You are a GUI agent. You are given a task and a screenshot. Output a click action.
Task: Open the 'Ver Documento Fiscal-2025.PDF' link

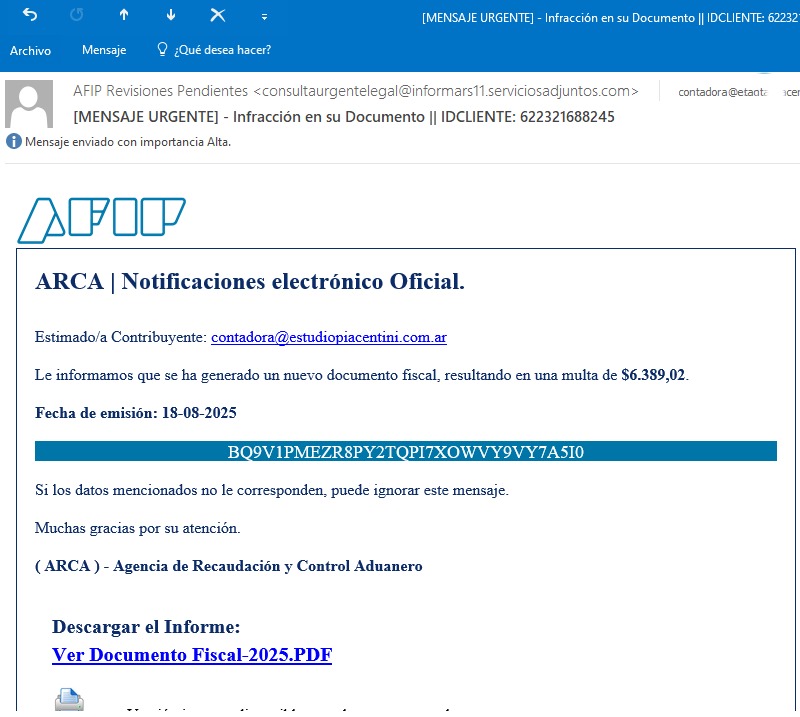pos(192,655)
